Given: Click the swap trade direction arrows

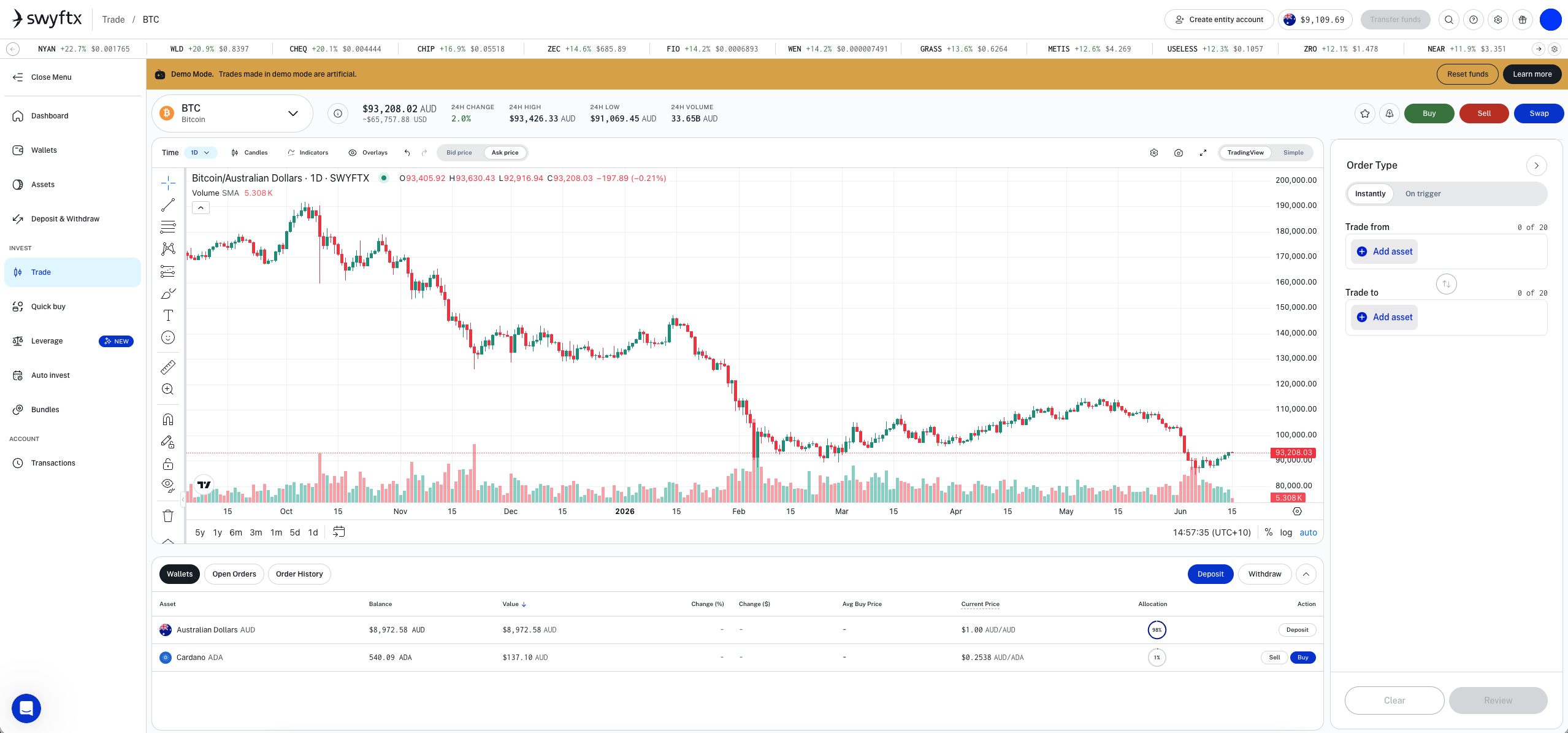Looking at the screenshot, I should (1447, 284).
